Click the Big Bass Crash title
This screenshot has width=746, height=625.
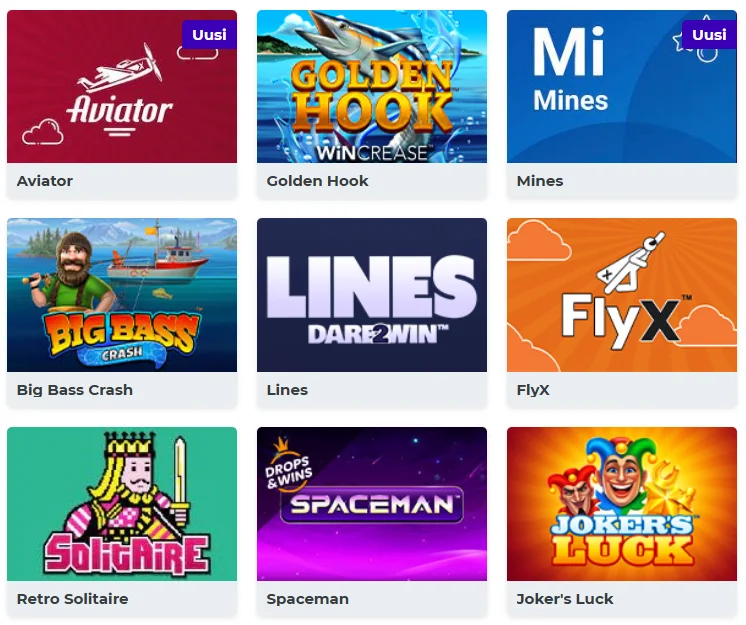75,390
